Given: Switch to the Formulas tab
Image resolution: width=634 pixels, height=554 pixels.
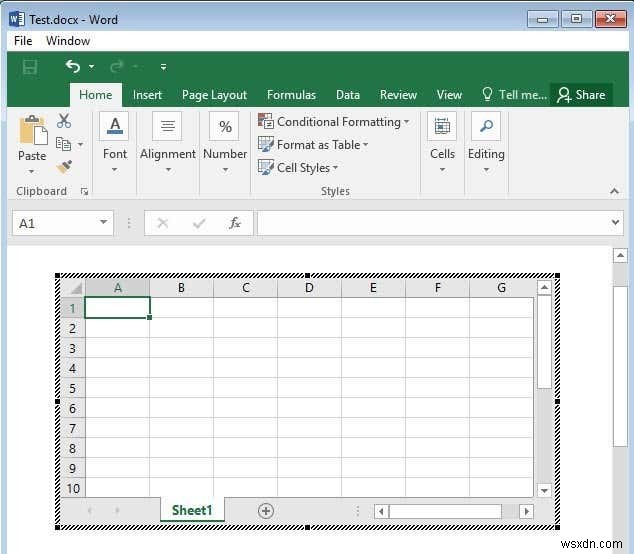Looking at the screenshot, I should pyautogui.click(x=291, y=95).
